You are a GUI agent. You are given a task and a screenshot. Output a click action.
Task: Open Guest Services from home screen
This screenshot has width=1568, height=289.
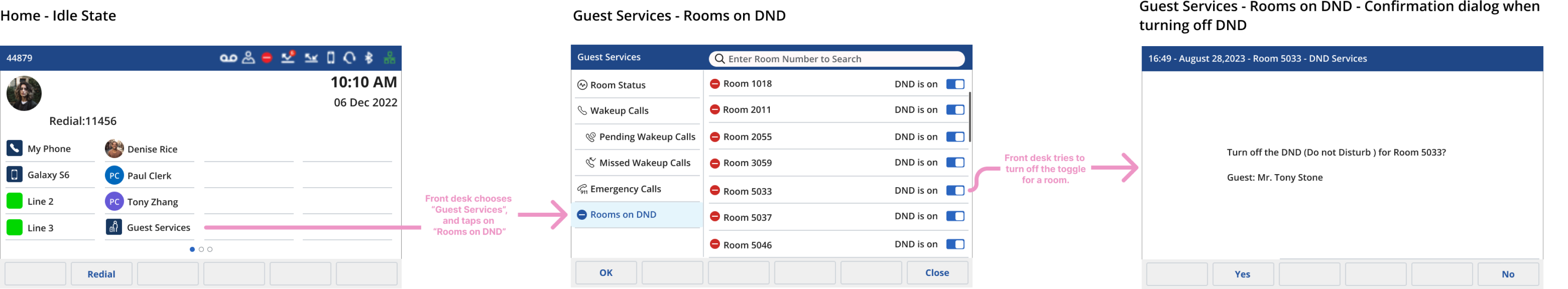click(149, 228)
